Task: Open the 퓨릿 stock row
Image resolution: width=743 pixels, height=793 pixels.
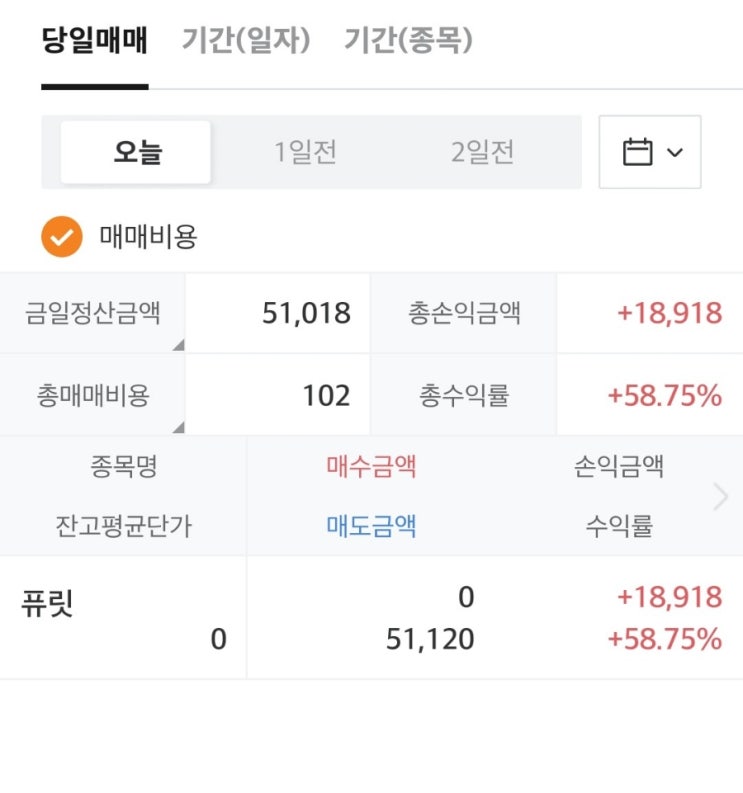Action: point(371,618)
